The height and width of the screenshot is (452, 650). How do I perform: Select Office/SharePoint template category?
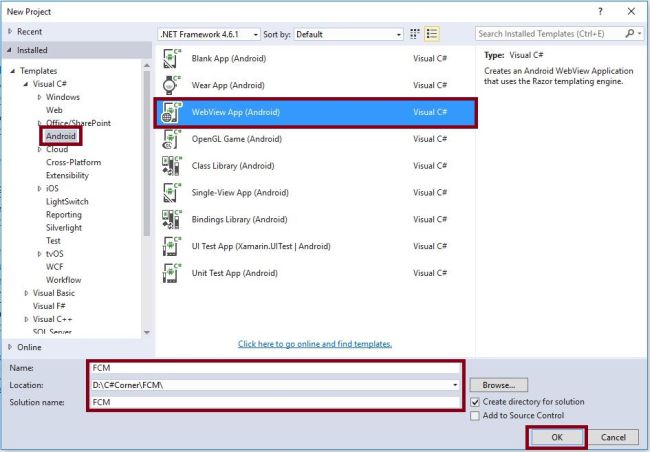tap(78, 123)
